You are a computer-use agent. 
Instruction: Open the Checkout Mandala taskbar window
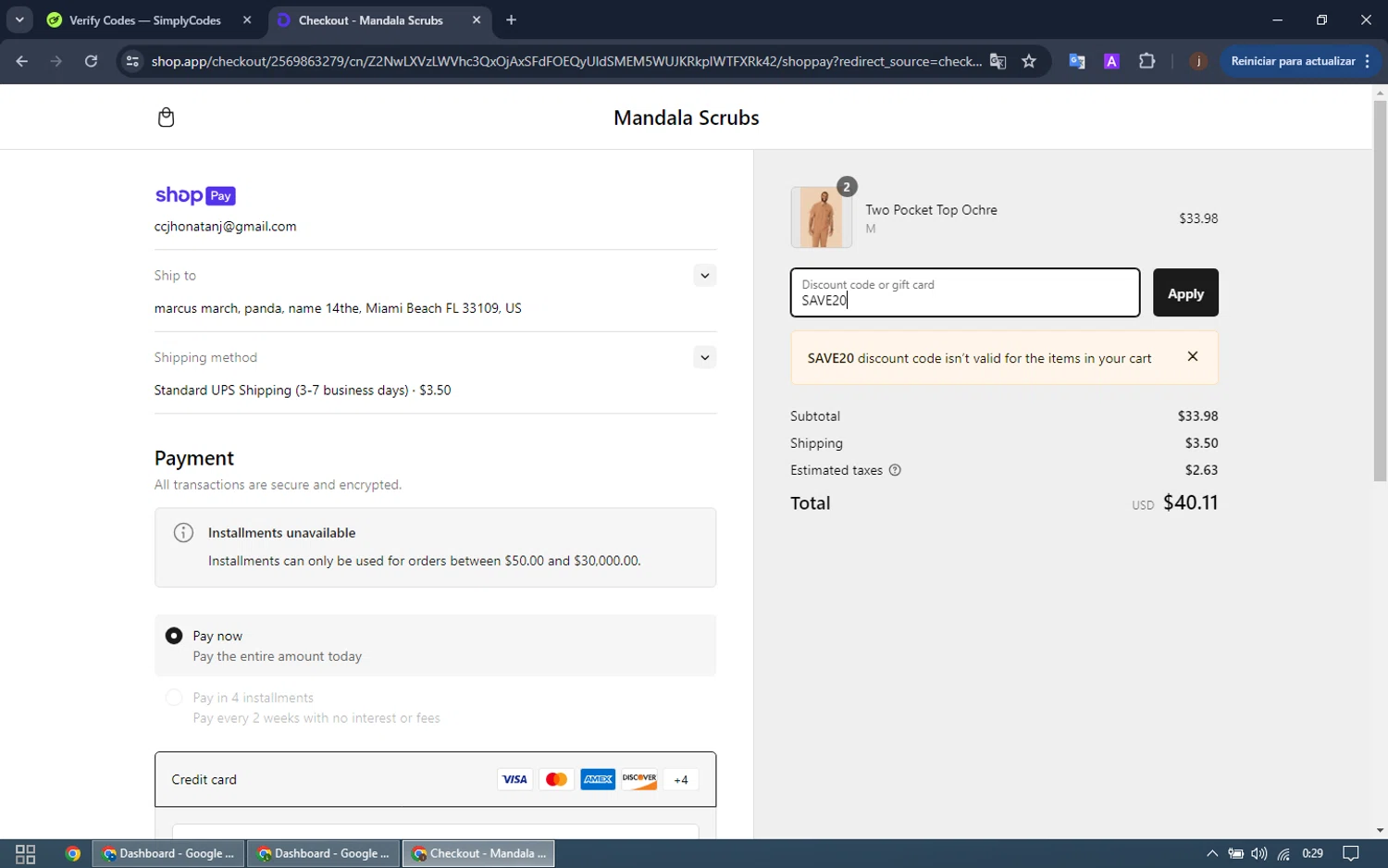pos(478,853)
